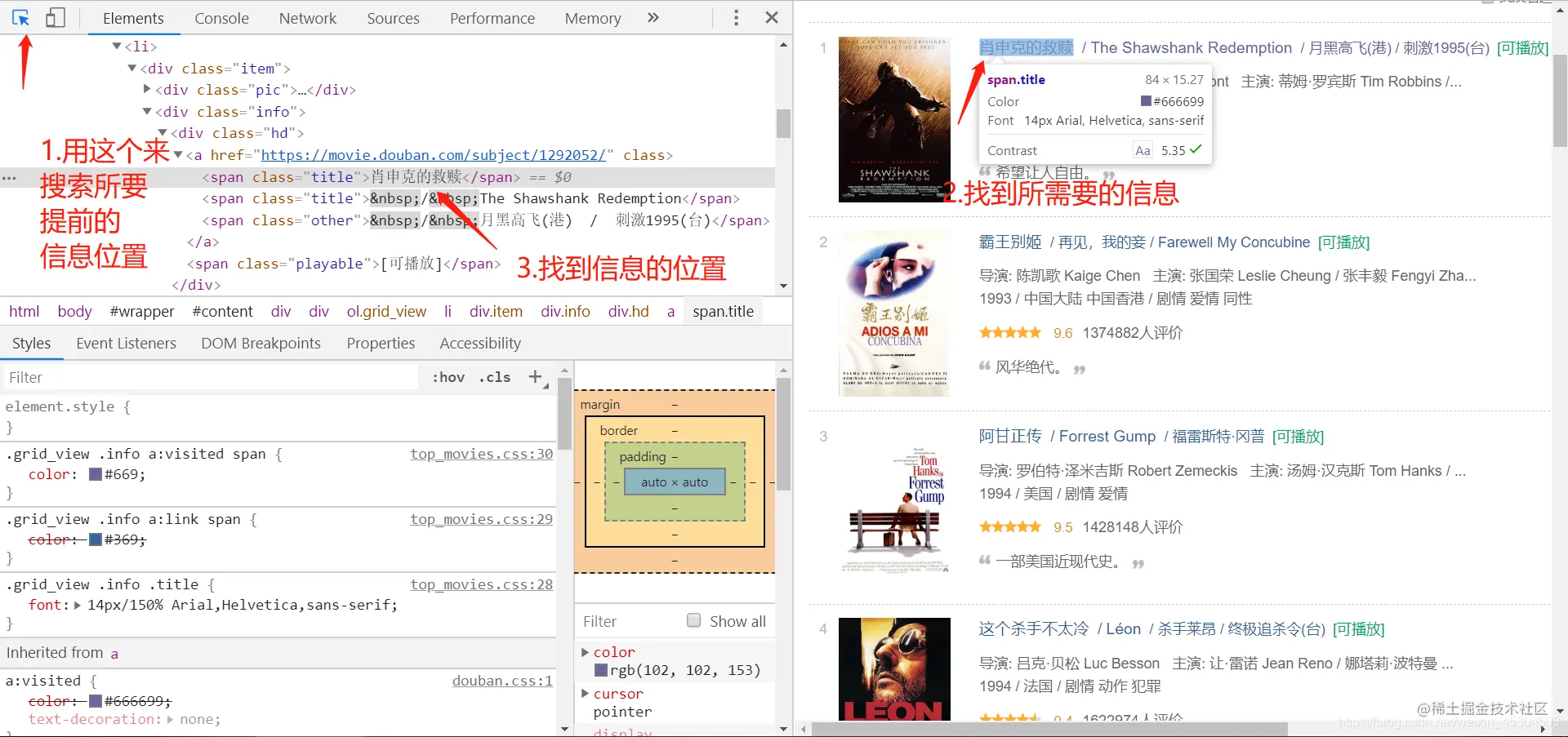Open the Sources tab
Image resolution: width=1568 pixels, height=737 pixels.
(x=393, y=18)
